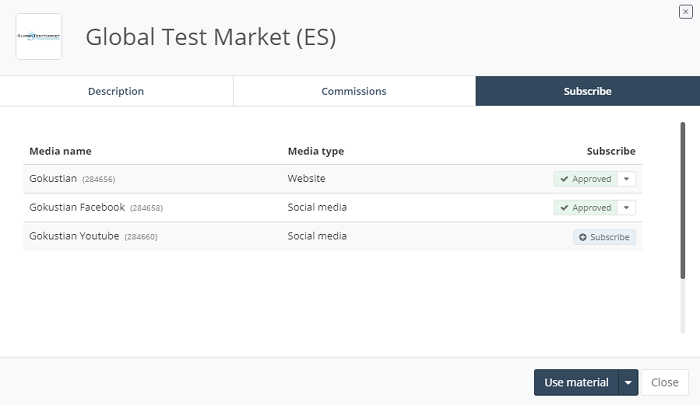
Task: Select the Gokustian (284656) media name
Action: 72,179
